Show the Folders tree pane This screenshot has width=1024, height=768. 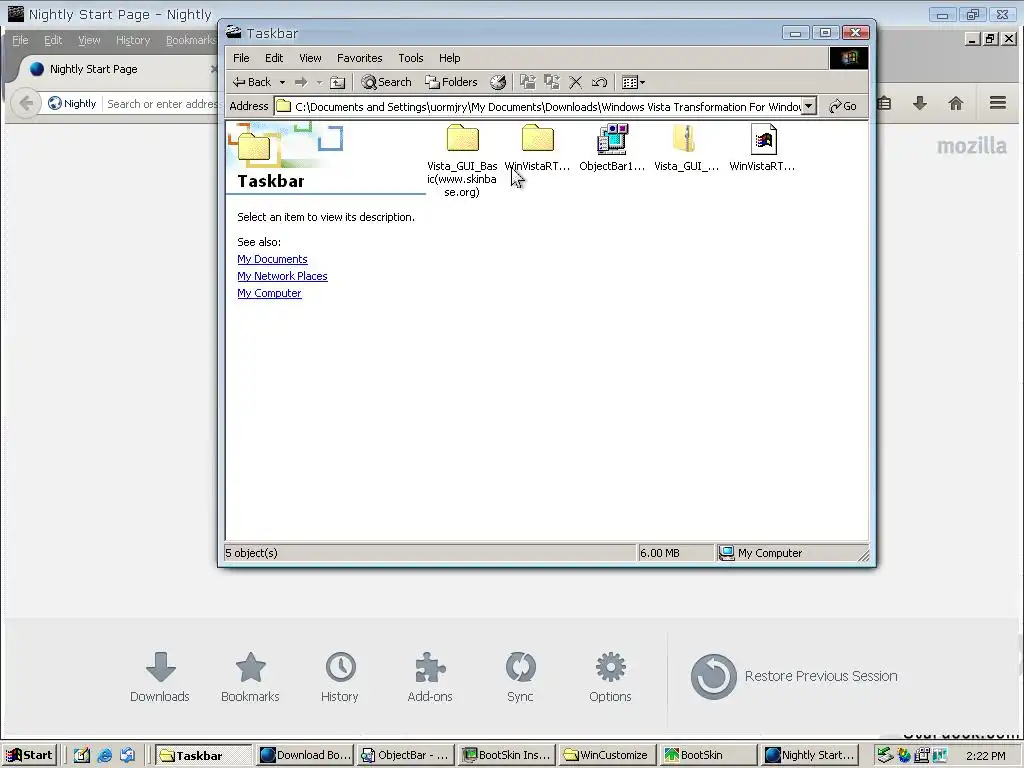point(451,82)
